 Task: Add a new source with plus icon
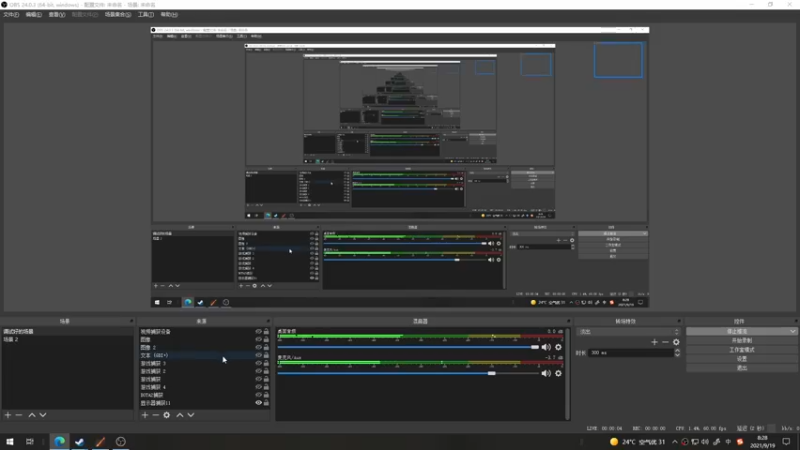point(145,415)
